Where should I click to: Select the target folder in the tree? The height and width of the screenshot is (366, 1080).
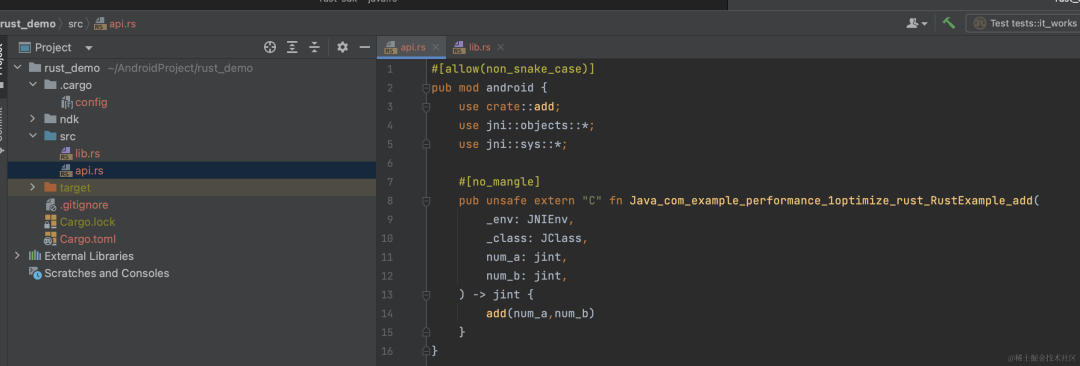191,187
